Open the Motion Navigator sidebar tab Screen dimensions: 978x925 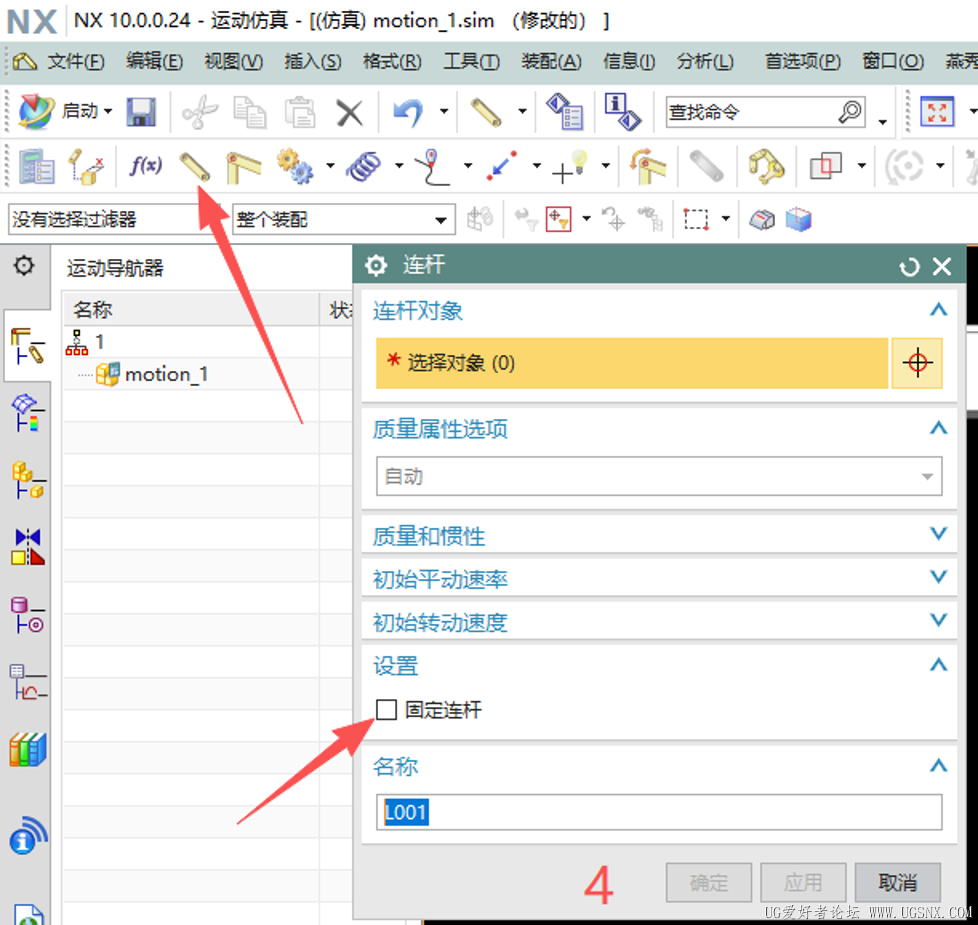[27, 346]
